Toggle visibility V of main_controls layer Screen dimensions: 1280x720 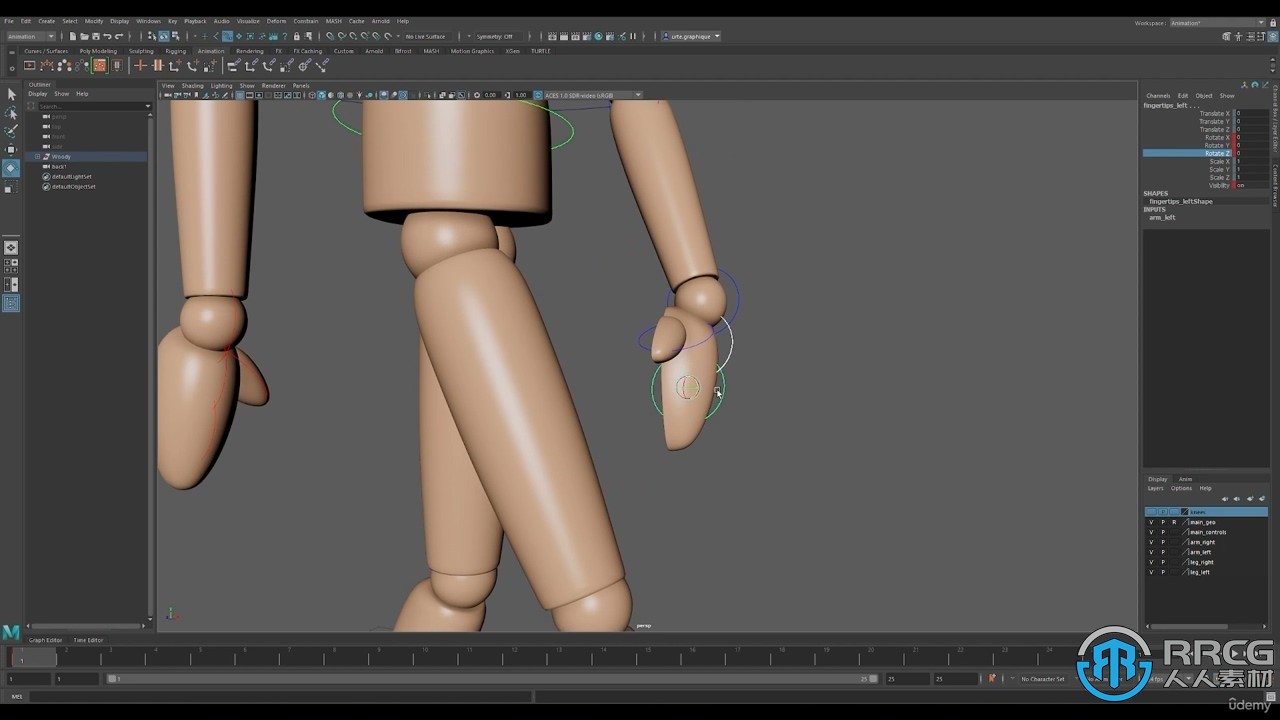[1151, 532]
